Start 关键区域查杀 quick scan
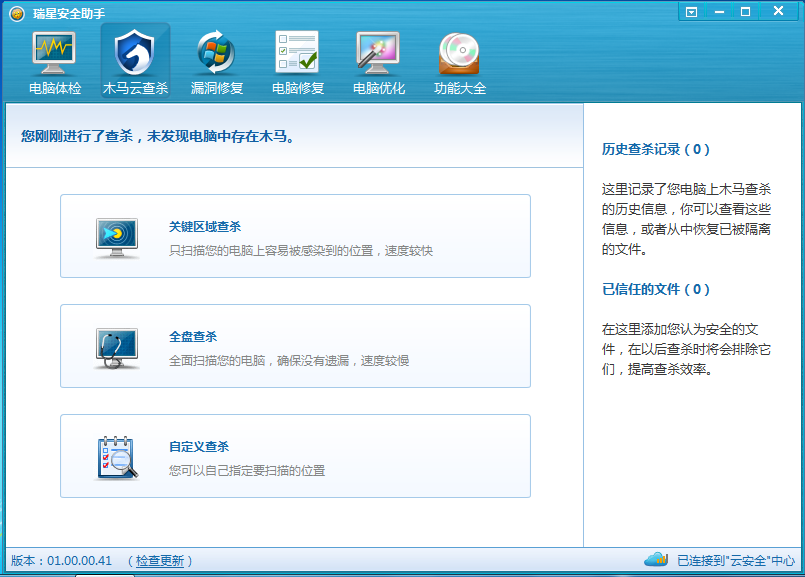This screenshot has width=805, height=577. coord(295,236)
